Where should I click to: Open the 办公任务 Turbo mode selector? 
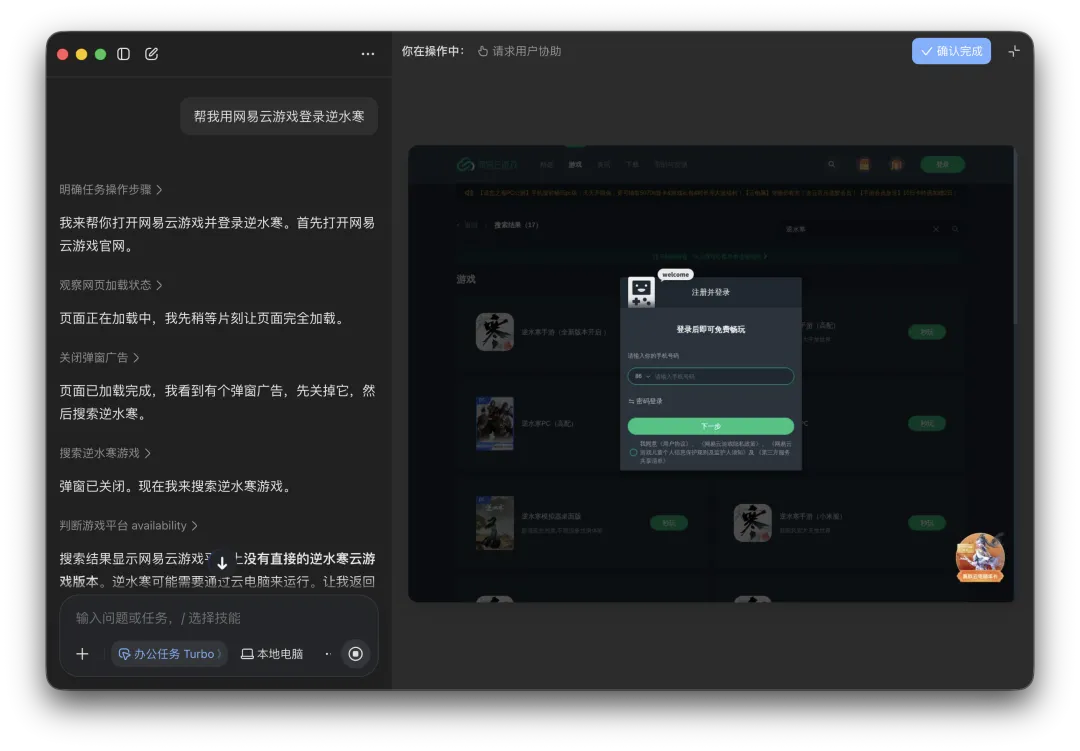coord(169,654)
